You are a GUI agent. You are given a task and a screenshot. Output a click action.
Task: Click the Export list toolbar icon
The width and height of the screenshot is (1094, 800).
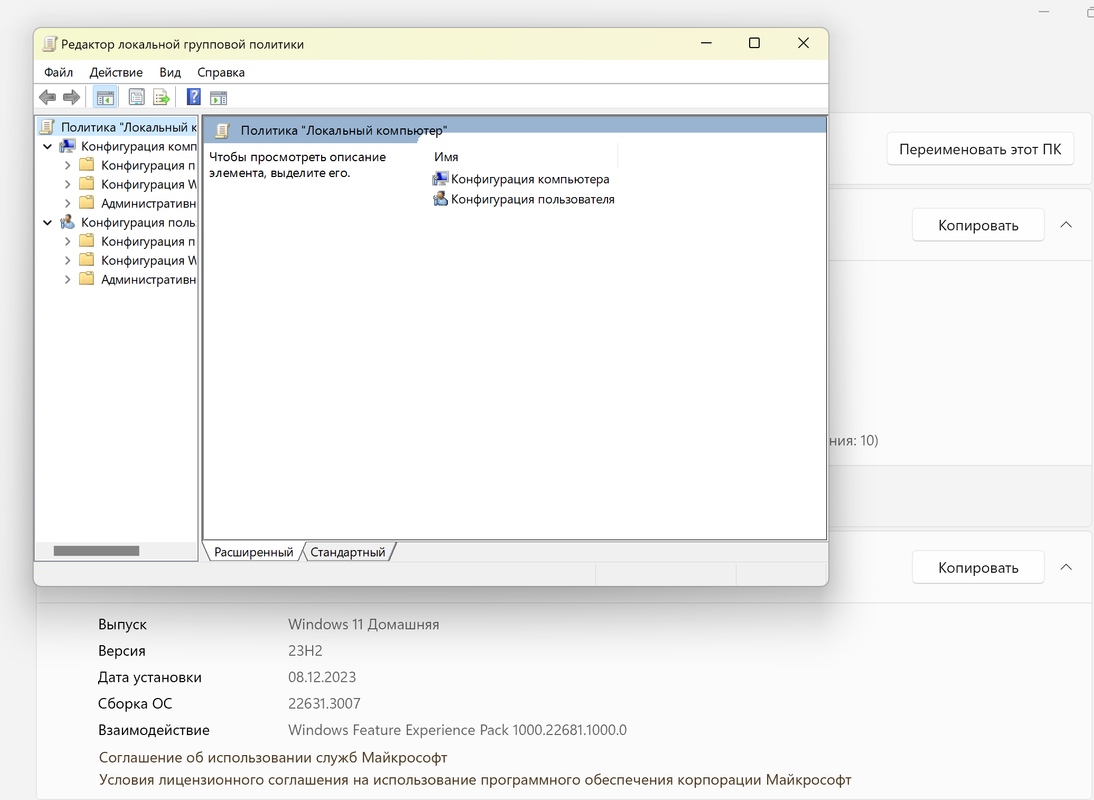click(161, 98)
